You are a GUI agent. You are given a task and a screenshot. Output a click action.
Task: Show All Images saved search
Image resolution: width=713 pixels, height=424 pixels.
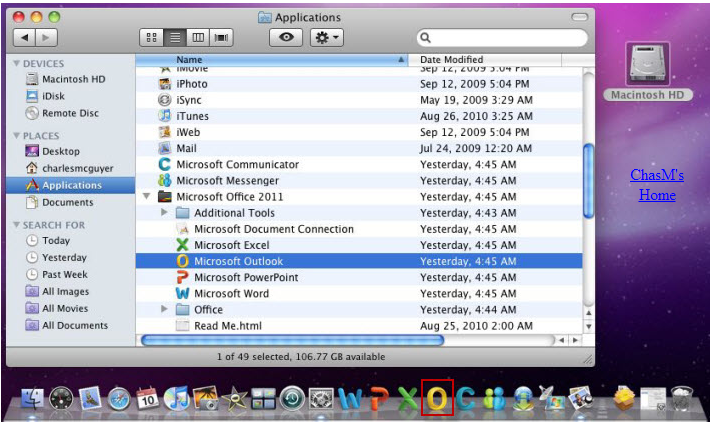[57, 291]
